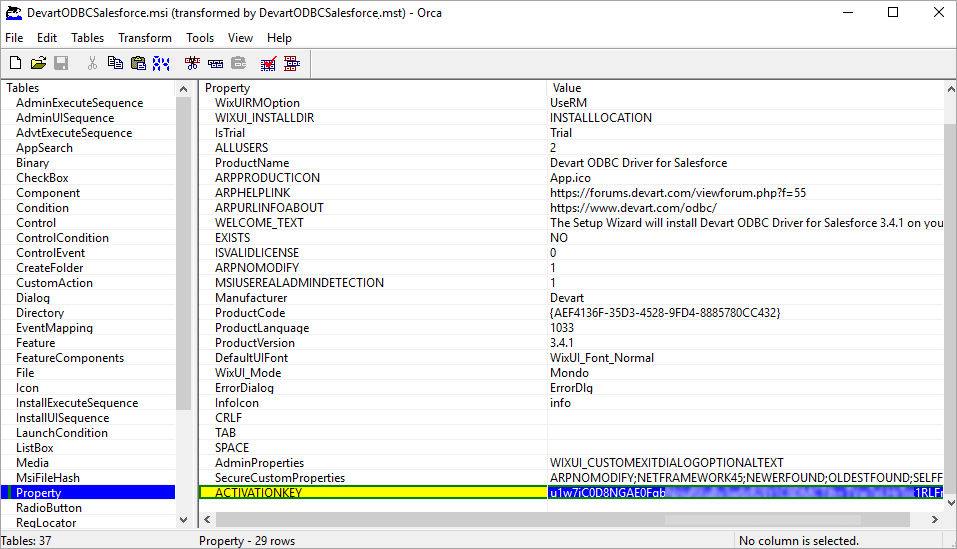
Task: Select the Feature table
Action: pos(35,343)
